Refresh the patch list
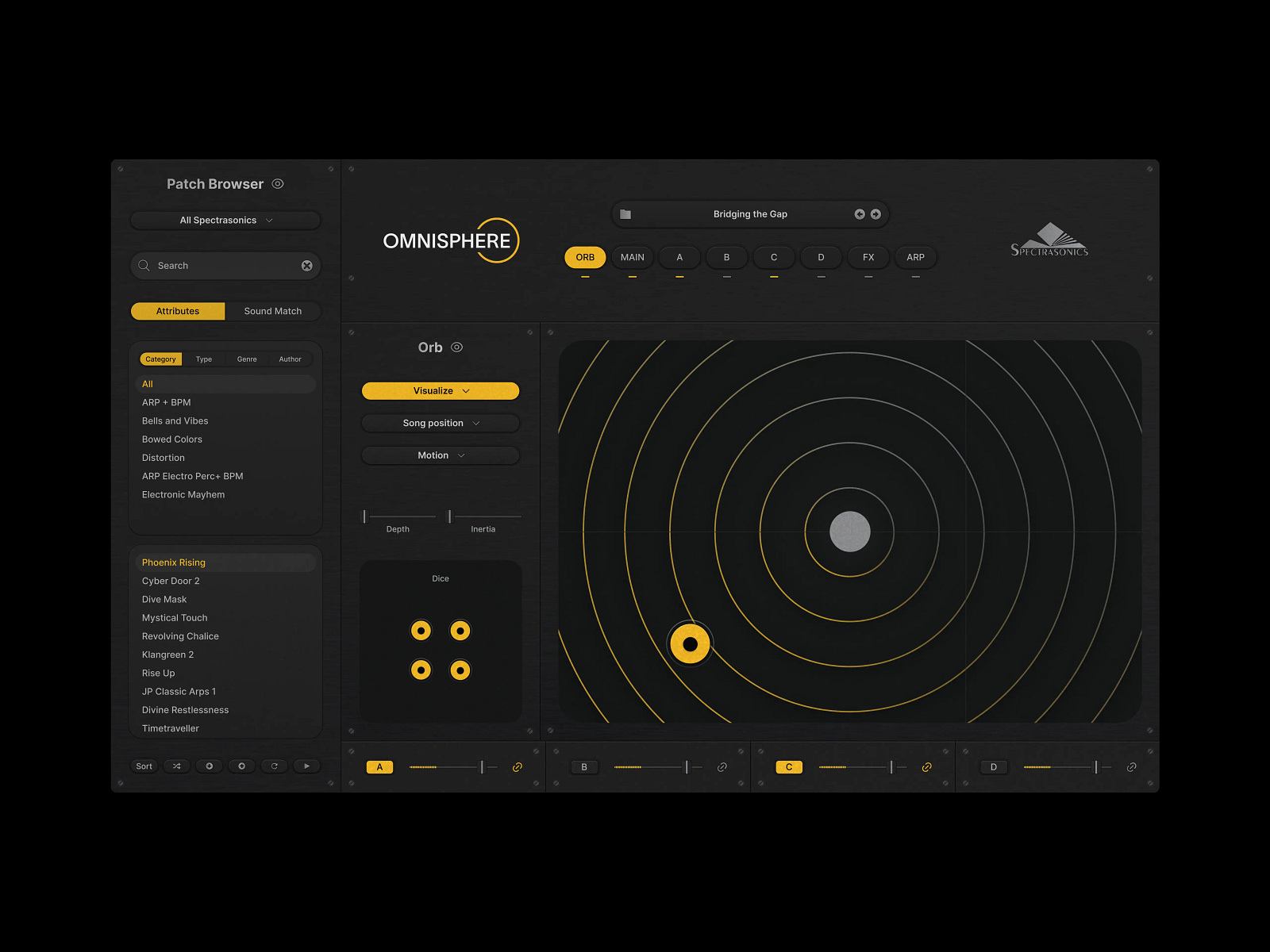The image size is (1270, 952). [x=274, y=766]
